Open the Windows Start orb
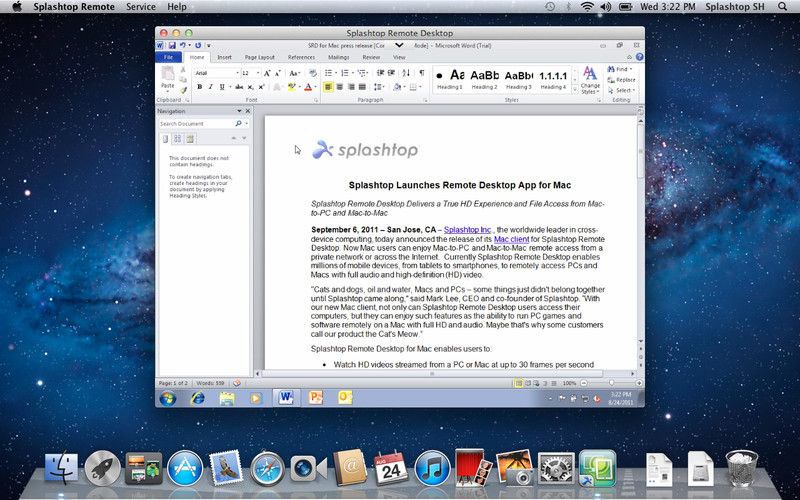The image size is (800, 500). 167,398
